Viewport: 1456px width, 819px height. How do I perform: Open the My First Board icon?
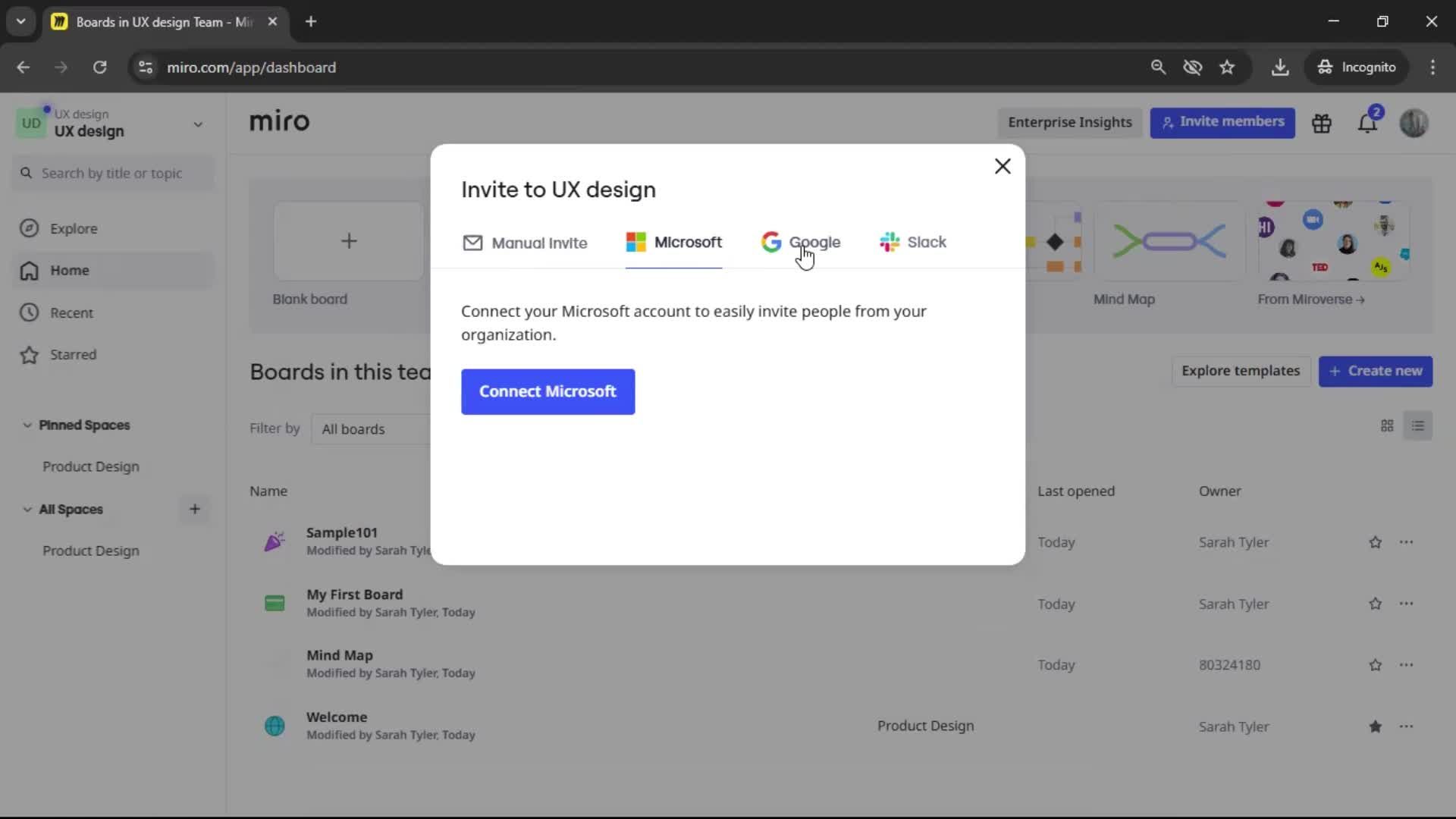[275, 604]
